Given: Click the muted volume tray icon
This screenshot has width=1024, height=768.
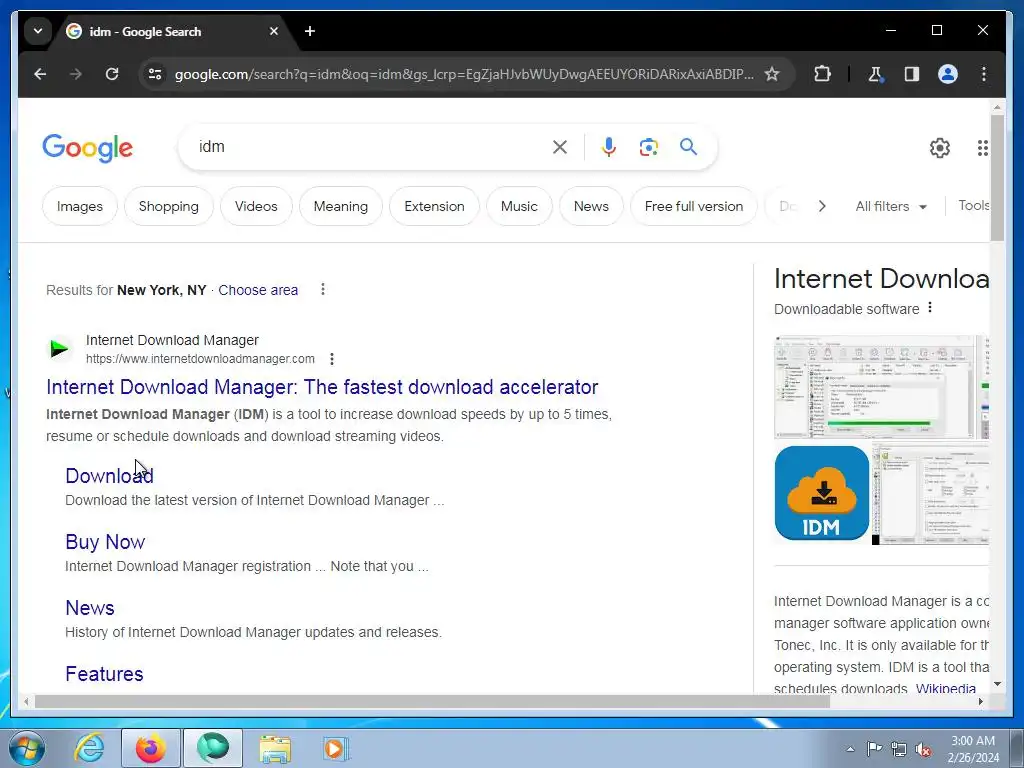Looking at the screenshot, I should tap(923, 750).
